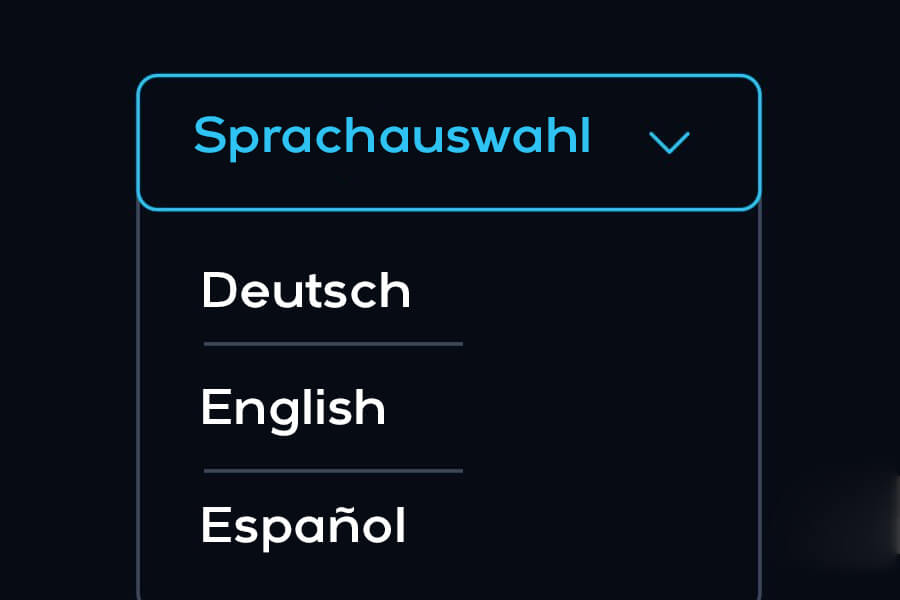Click the chevron arrow beside Sprachauswahl
900x600 pixels.
pyautogui.click(x=669, y=143)
